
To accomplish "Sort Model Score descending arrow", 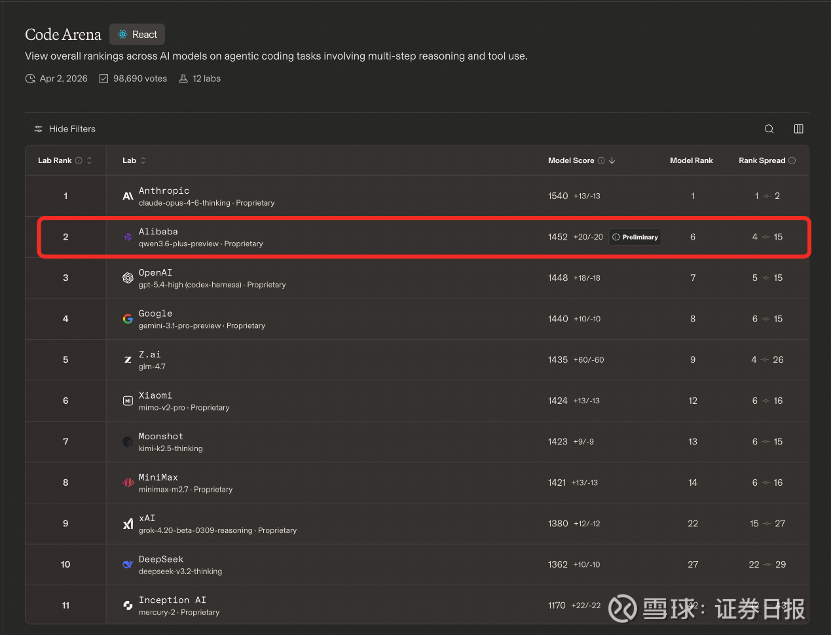I will (612, 161).
